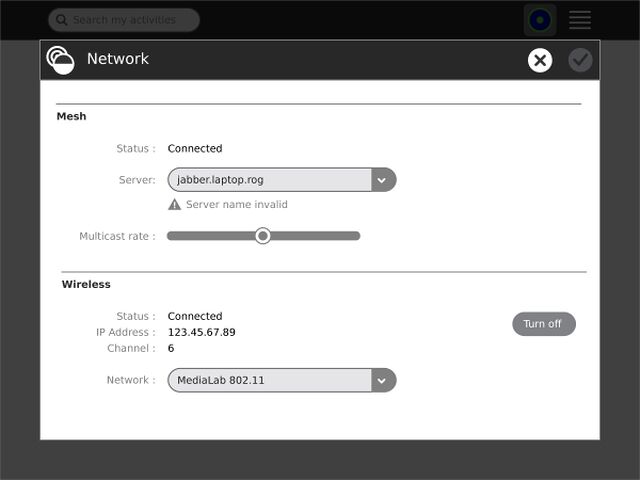
Task: Click the XO circle icon in top bar
Action: coord(540,20)
